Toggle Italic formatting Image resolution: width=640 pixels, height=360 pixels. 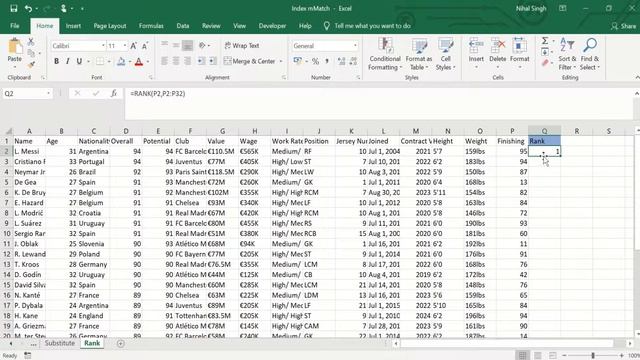pyautogui.click(x=67, y=61)
